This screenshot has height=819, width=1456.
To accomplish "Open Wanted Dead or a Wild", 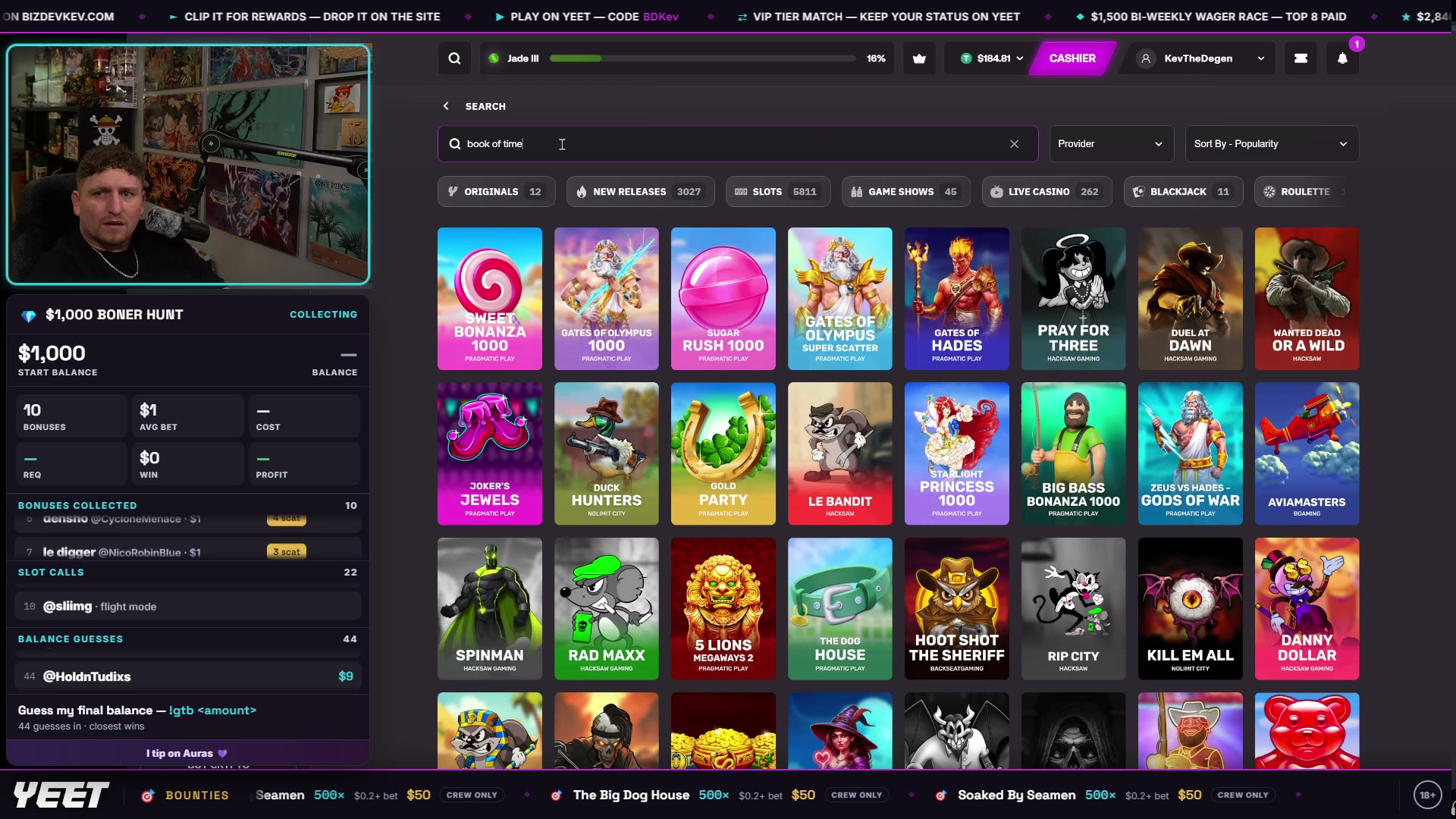I will [1307, 299].
